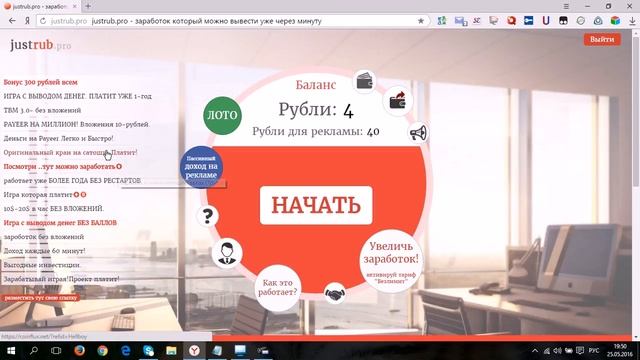Screen dimensions: 640x360
Task: Click the НАЧАТЬ button
Action: pyautogui.click(x=316, y=205)
